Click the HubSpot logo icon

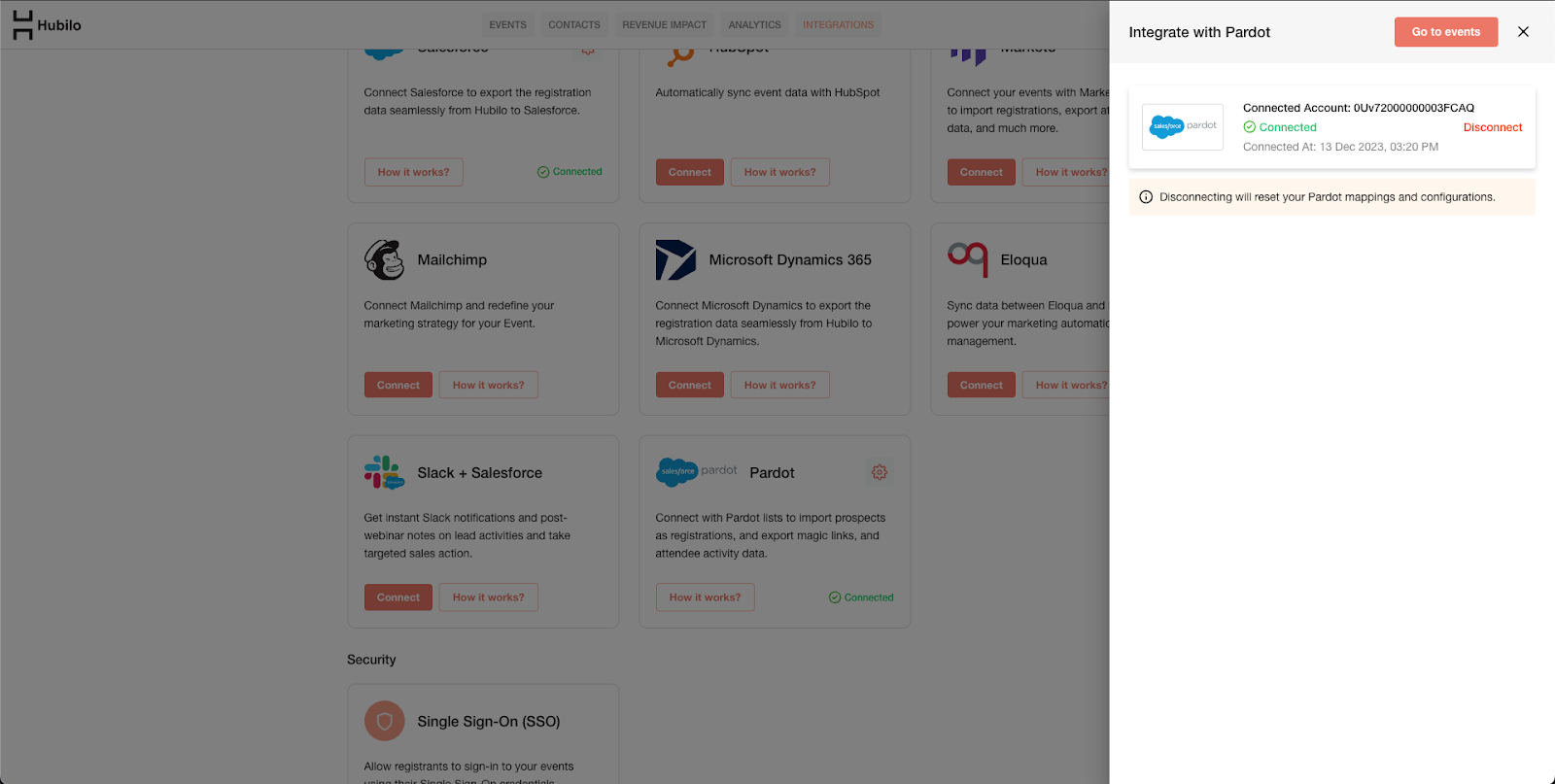(680, 53)
